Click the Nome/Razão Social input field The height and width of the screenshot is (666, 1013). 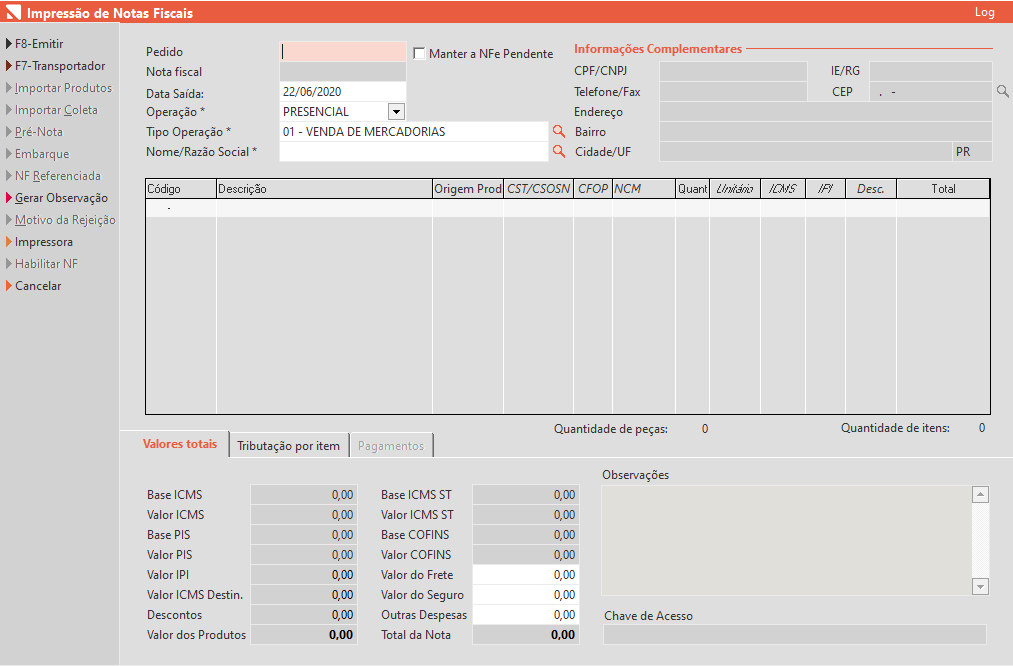(x=413, y=152)
